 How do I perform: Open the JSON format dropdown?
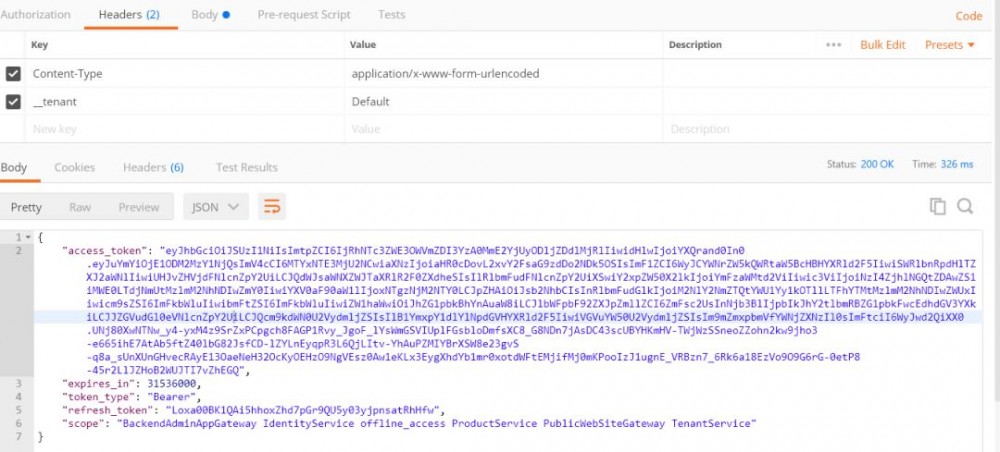[x=215, y=207]
